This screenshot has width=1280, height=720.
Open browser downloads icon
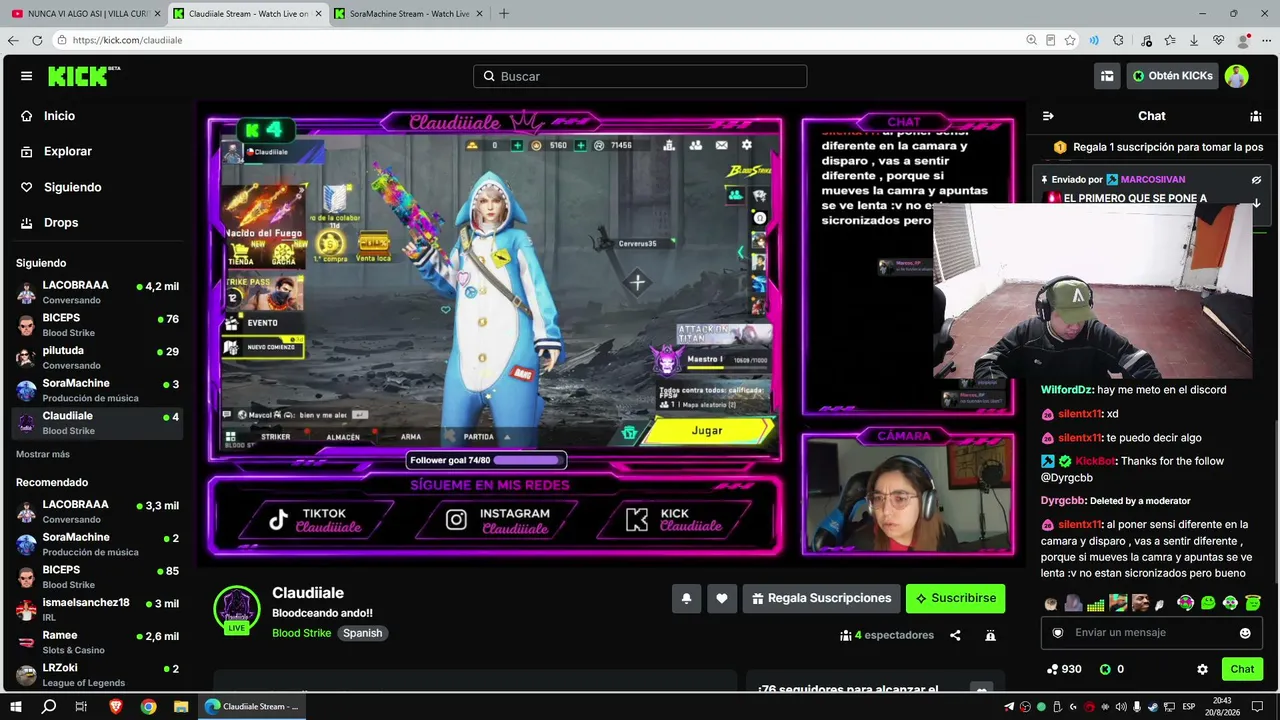[x=1194, y=40]
